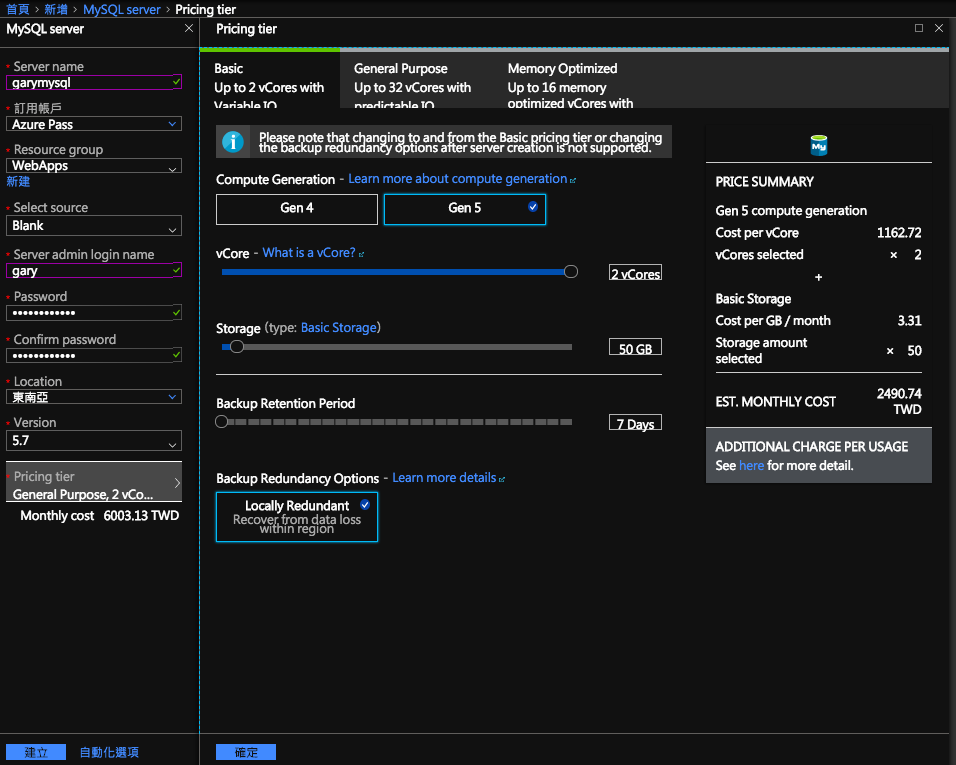Image resolution: width=956 pixels, height=765 pixels.
Task: Click the info icon in the notice banner
Action: [x=232, y=141]
